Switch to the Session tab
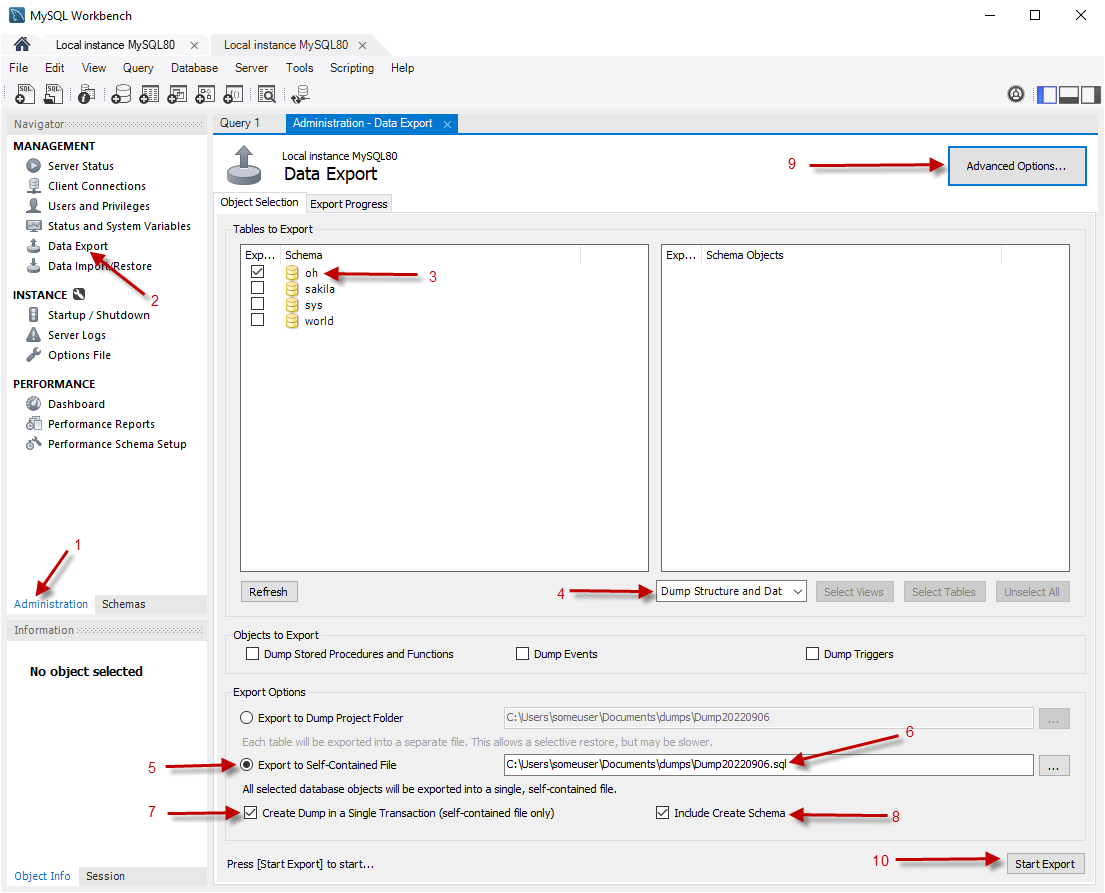Screen dimensions: 1105x893 pyautogui.click(x=105, y=876)
